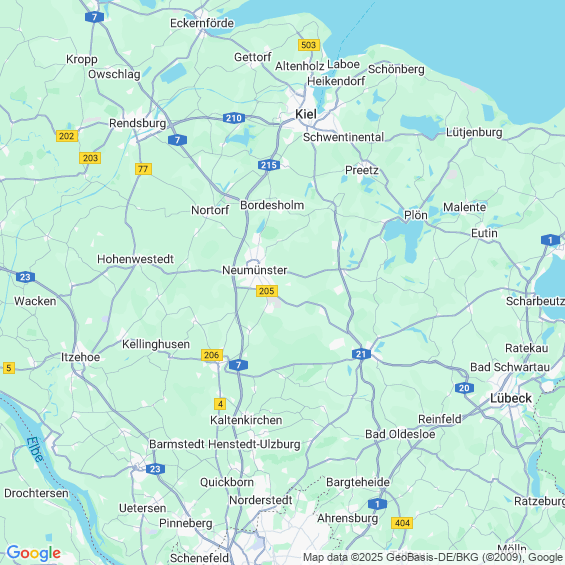565x565 pixels.
Task: Select the yellow 503 road marker
Action: coord(309,45)
